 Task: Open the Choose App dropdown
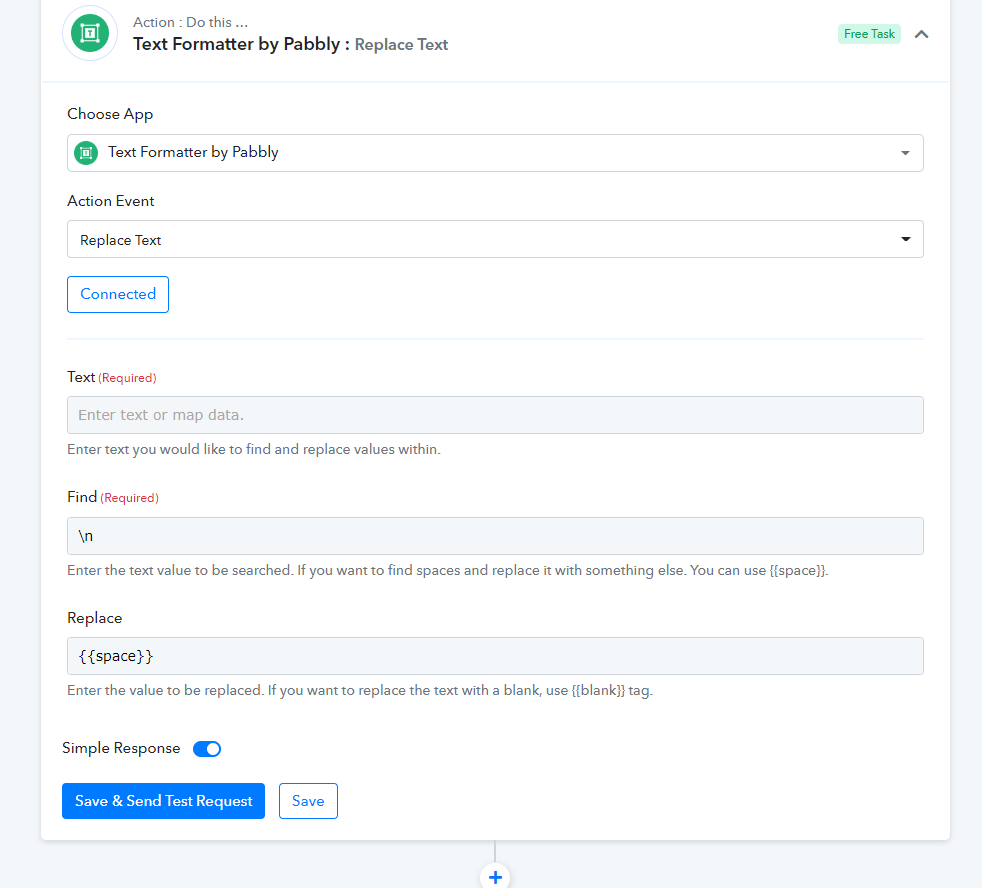click(x=495, y=153)
